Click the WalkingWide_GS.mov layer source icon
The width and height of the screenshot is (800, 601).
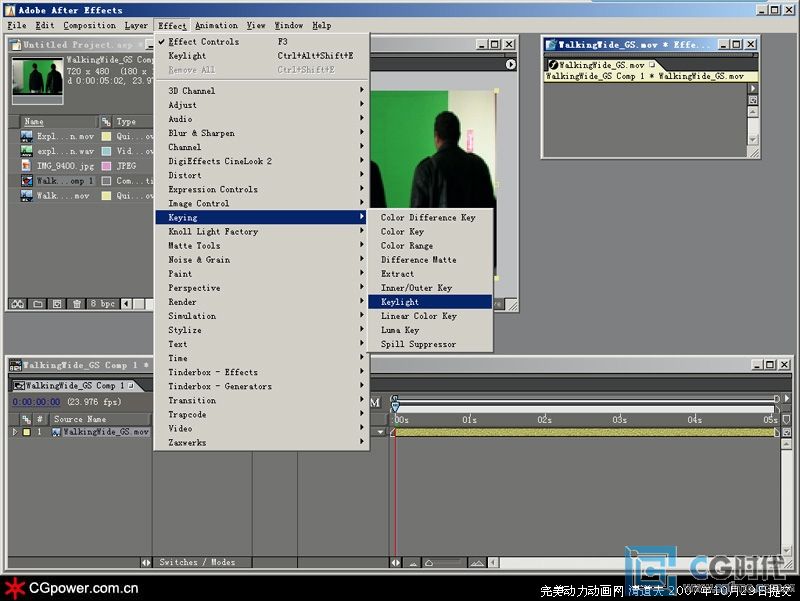pyautogui.click(x=56, y=432)
